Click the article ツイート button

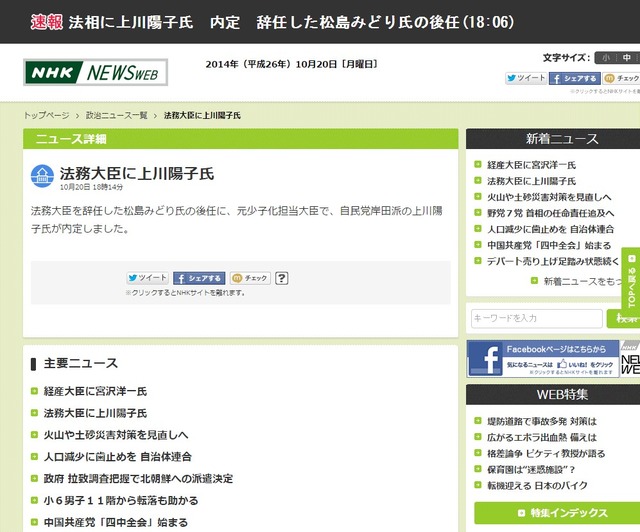(x=147, y=278)
